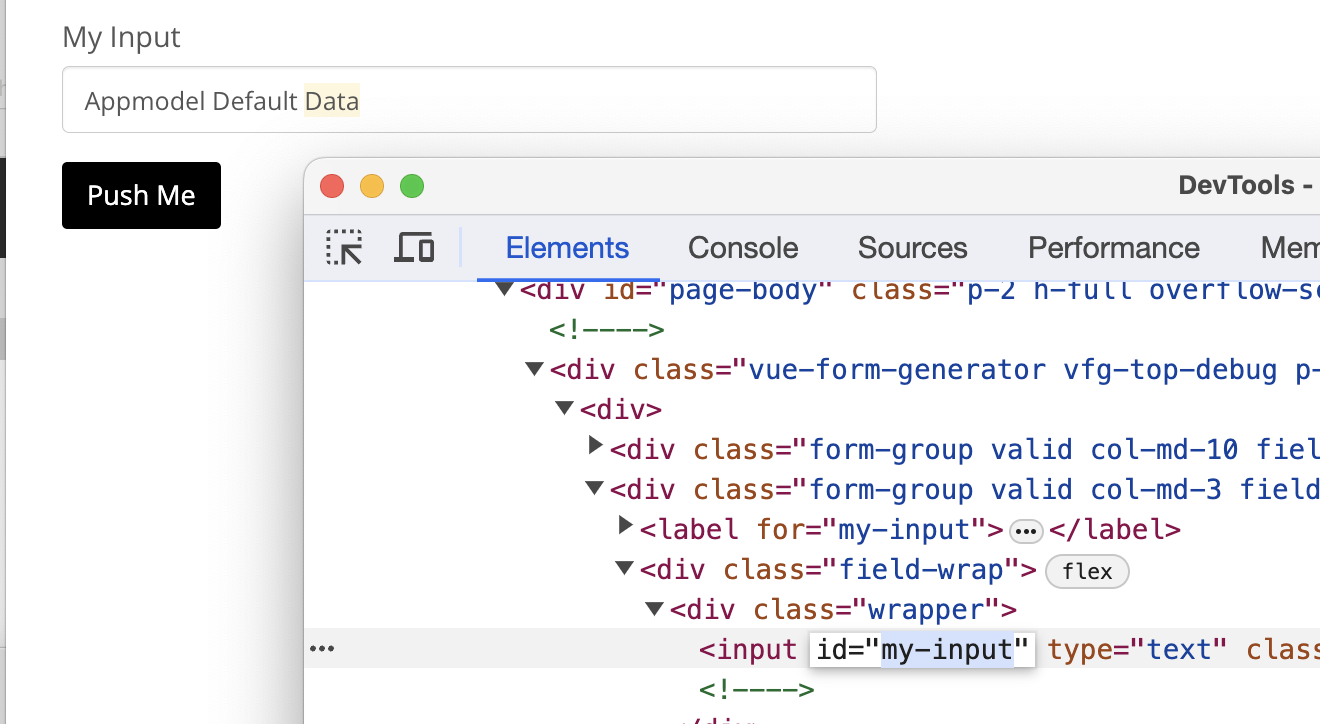Select the comment node below input
The image size is (1320, 724).
[x=757, y=689]
